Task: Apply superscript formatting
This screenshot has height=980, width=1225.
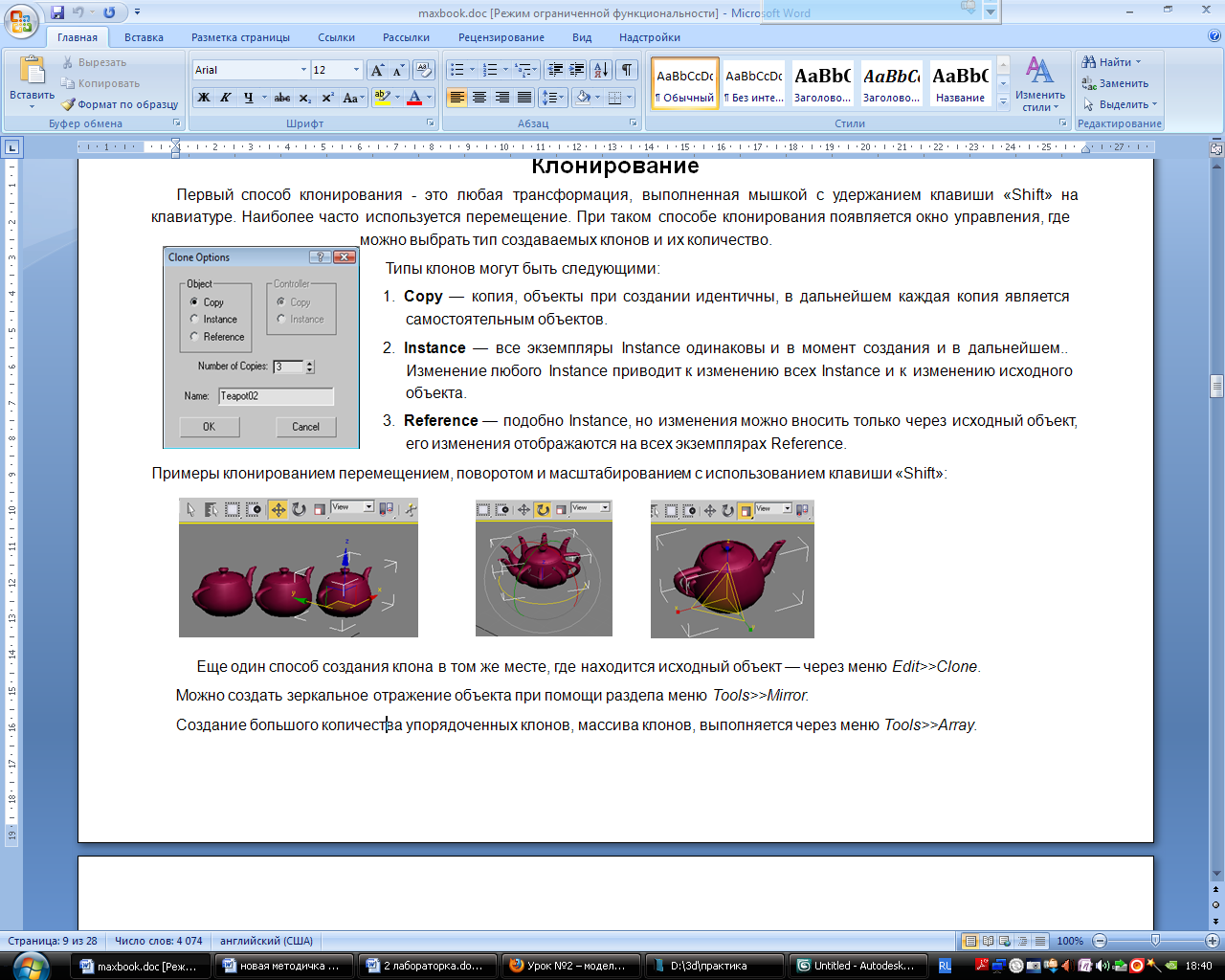Action: tap(326, 98)
